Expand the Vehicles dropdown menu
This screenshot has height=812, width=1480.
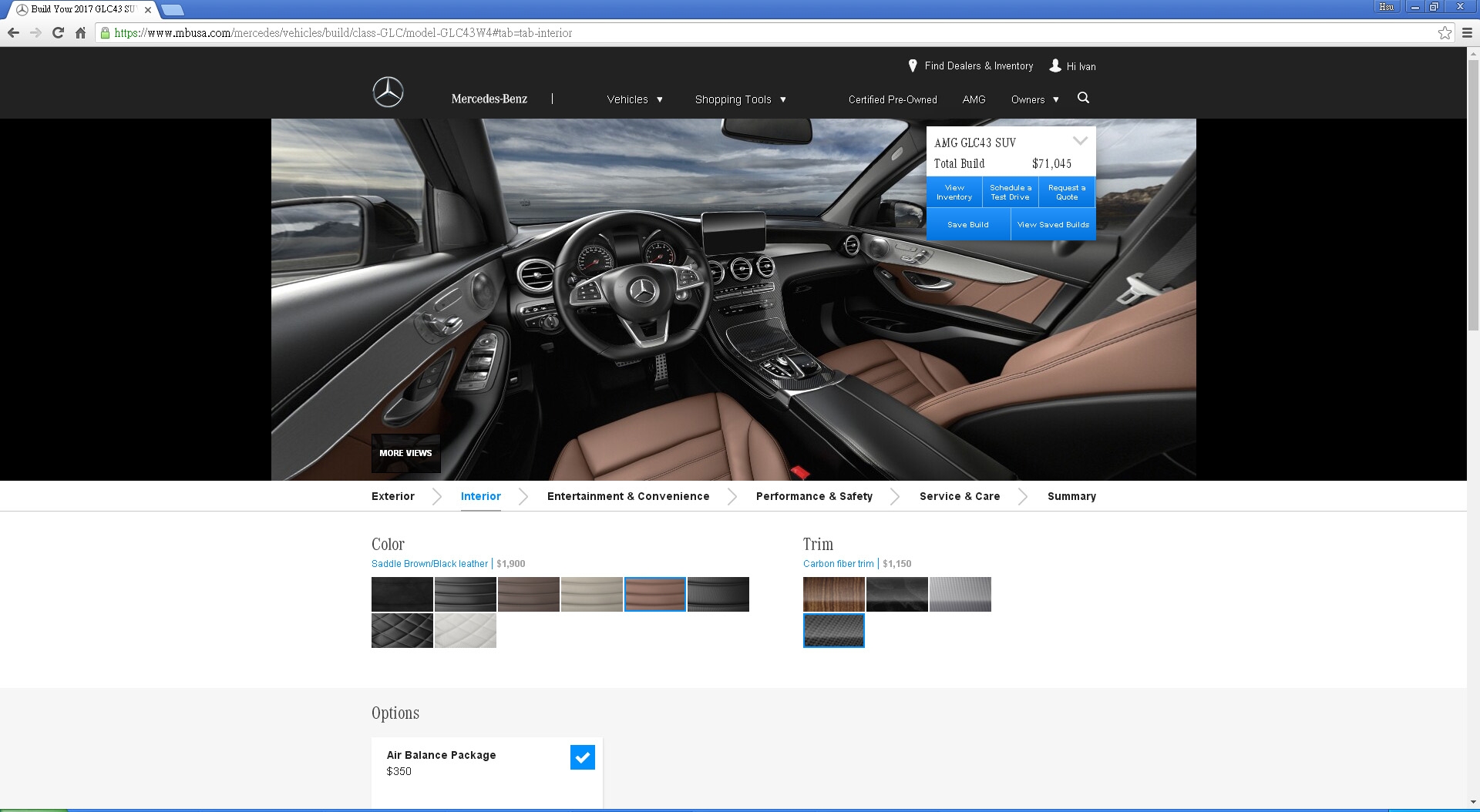coord(634,99)
